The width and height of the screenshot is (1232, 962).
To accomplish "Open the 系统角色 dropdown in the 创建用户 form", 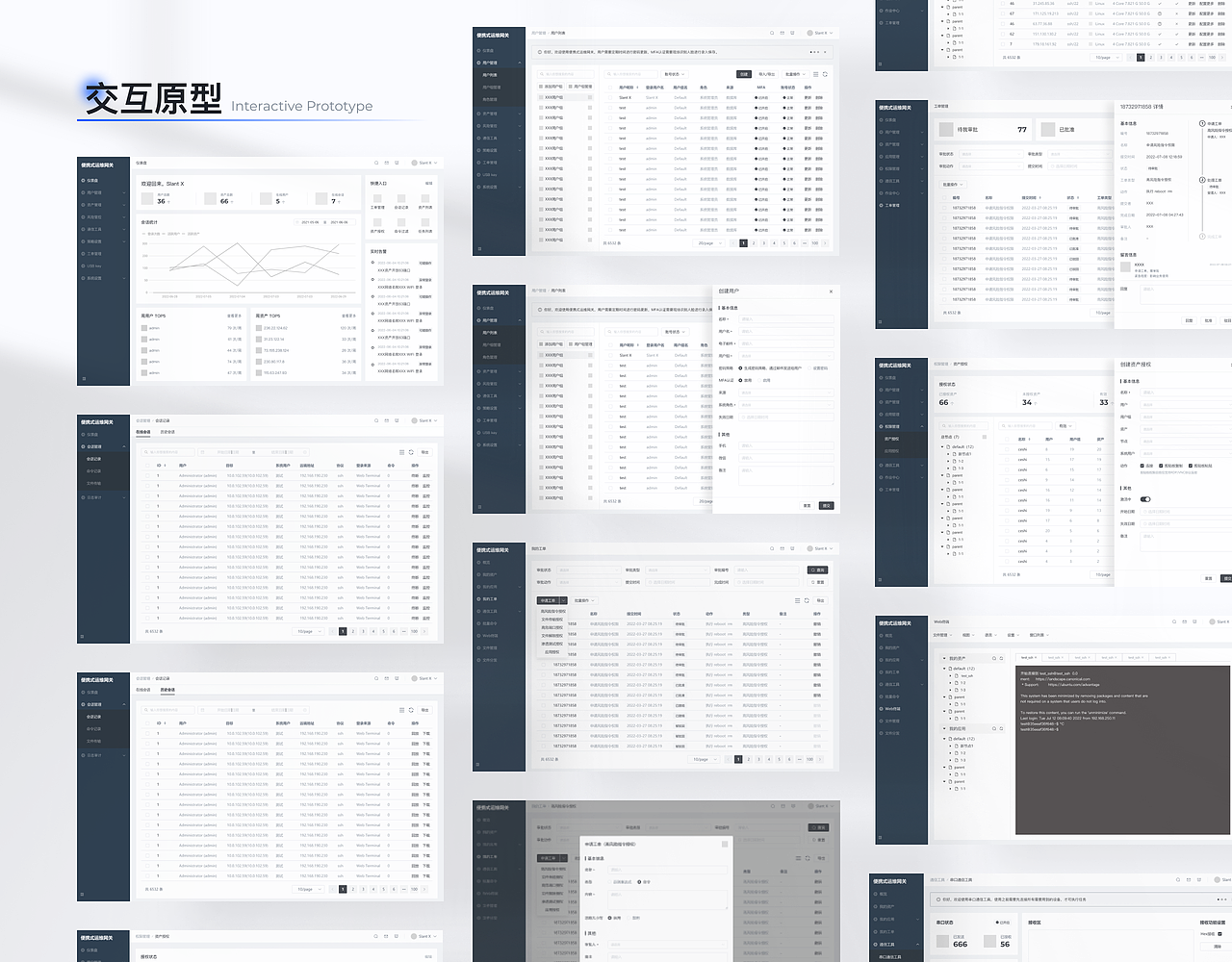I will (786, 404).
